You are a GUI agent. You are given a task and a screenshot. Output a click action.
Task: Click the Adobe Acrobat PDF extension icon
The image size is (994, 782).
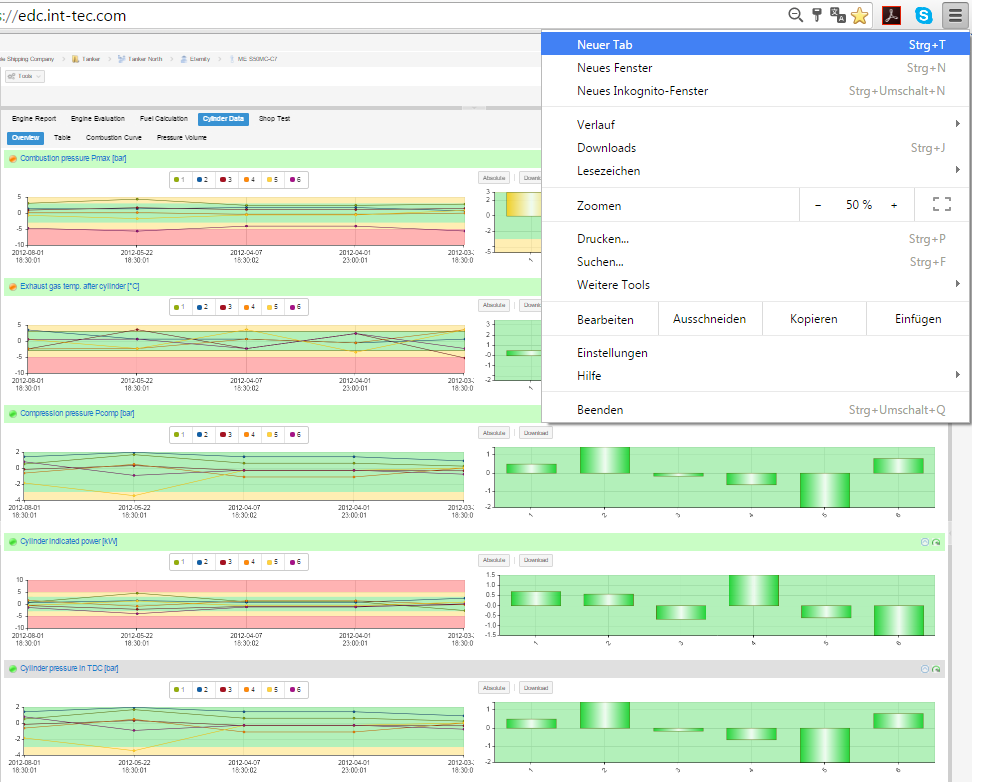click(890, 15)
